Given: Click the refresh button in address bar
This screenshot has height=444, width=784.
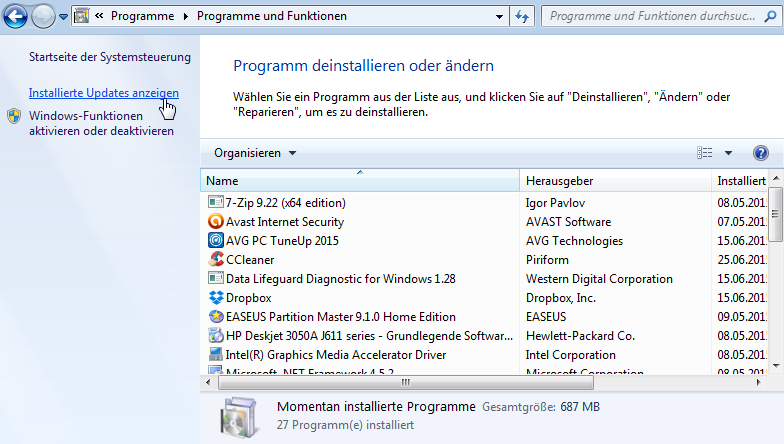Looking at the screenshot, I should pos(522,16).
